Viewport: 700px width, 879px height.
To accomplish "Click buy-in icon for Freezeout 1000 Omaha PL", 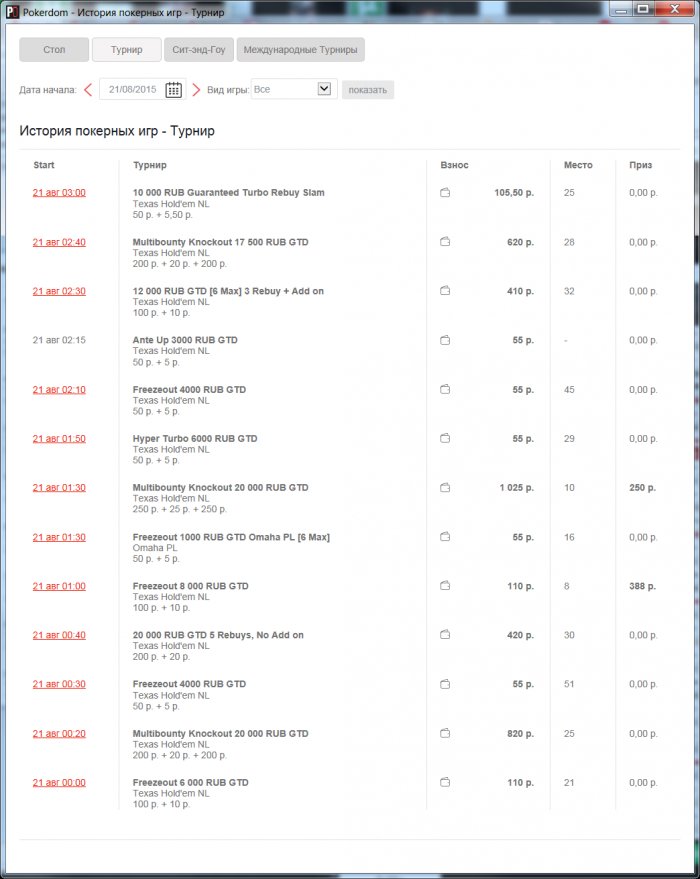I will pos(445,537).
